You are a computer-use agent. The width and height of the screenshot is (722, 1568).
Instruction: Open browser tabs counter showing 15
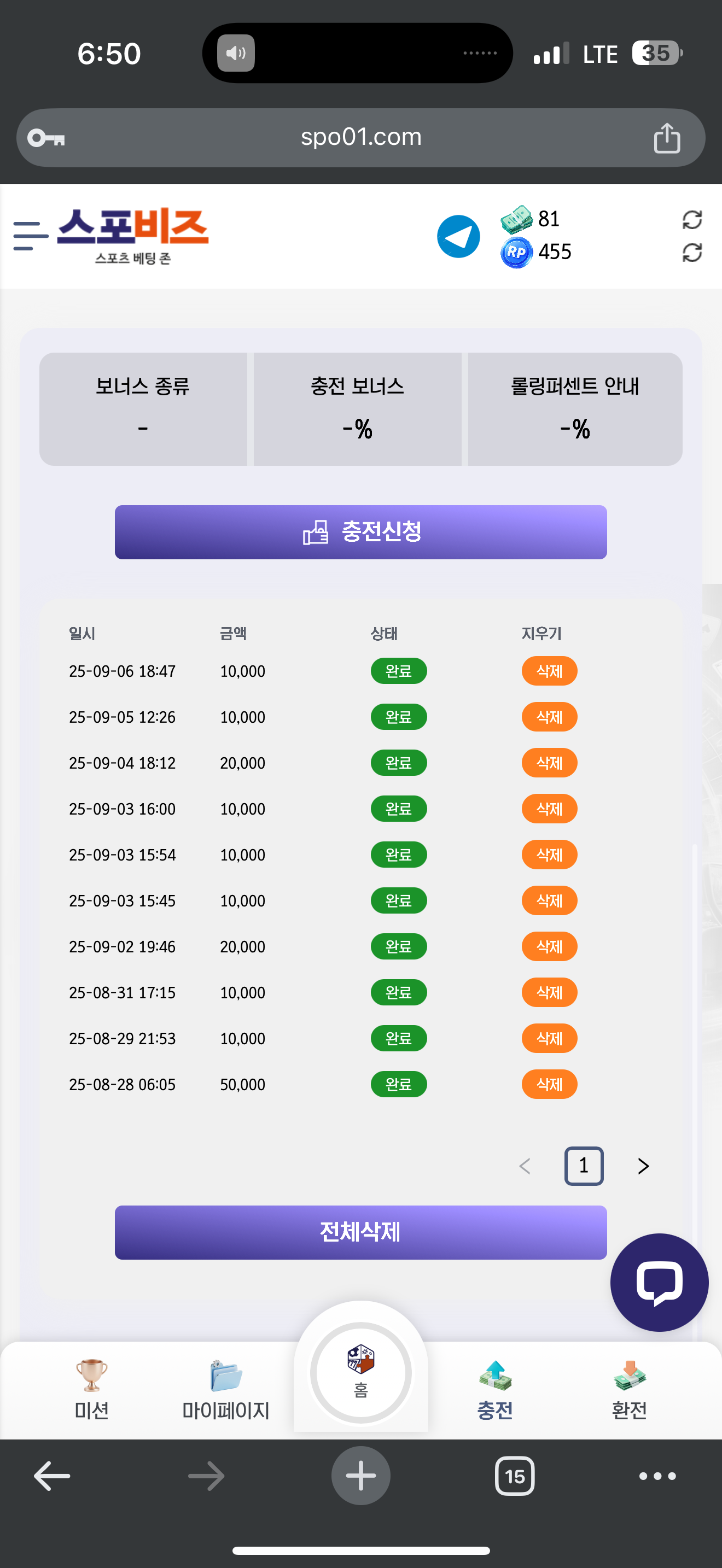click(514, 1476)
